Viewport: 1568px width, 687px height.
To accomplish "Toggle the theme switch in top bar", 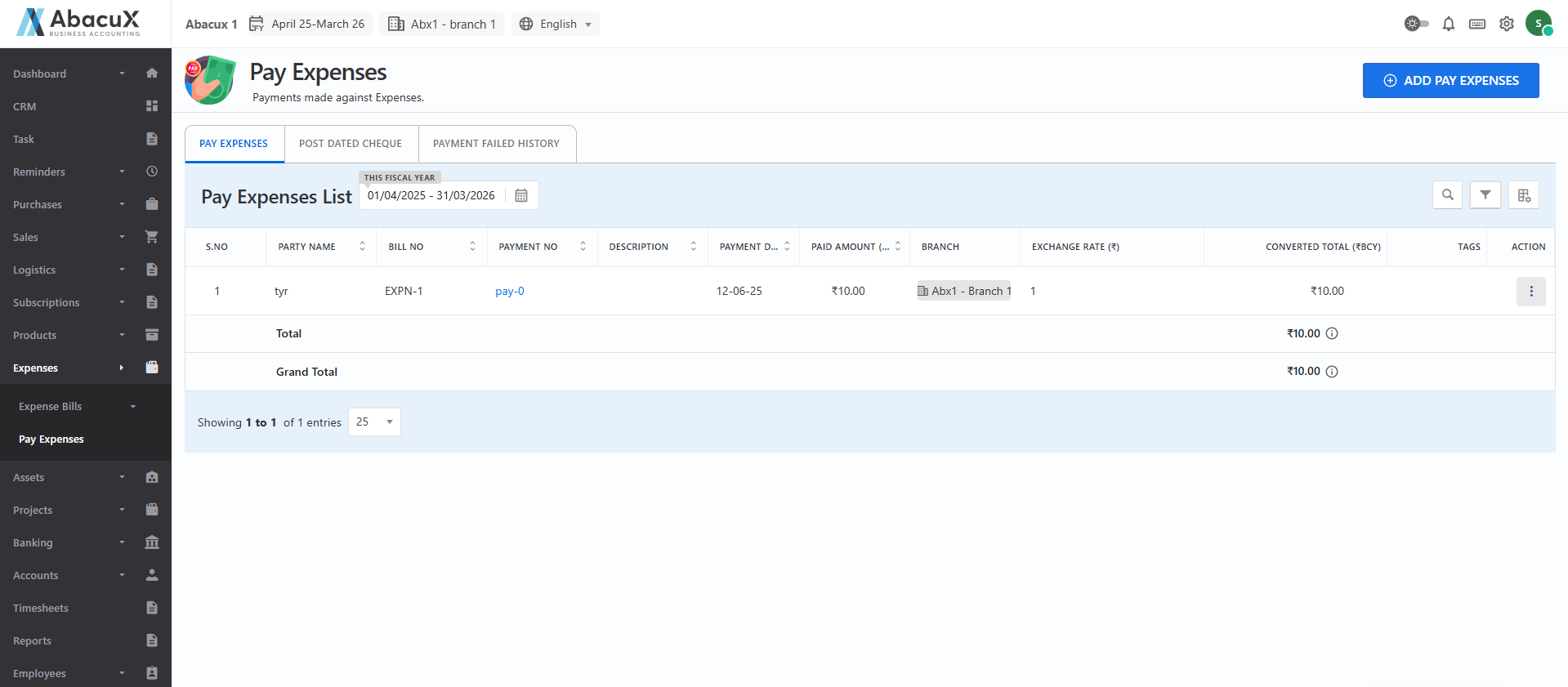I will click(1416, 24).
